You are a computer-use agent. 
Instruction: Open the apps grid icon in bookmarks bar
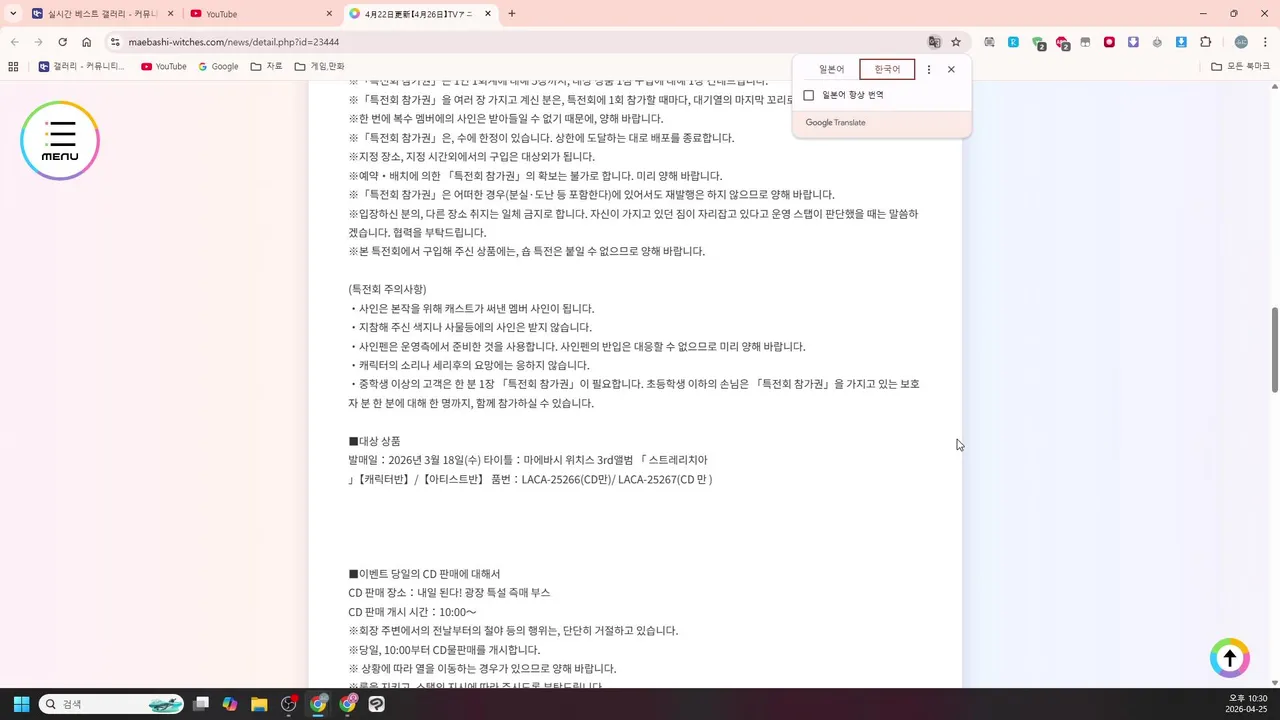(13, 67)
